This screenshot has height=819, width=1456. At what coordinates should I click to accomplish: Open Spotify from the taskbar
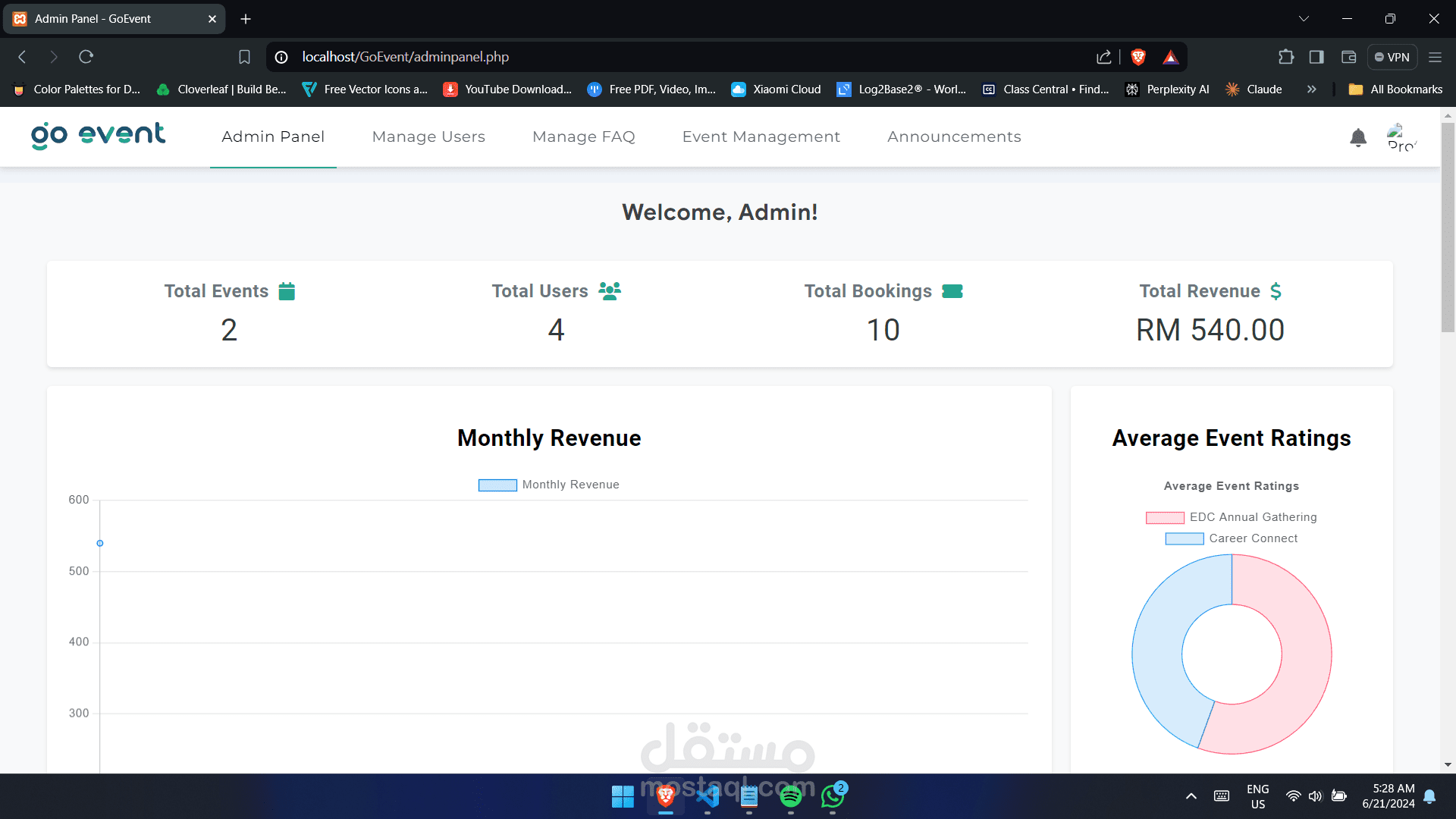[x=790, y=796]
